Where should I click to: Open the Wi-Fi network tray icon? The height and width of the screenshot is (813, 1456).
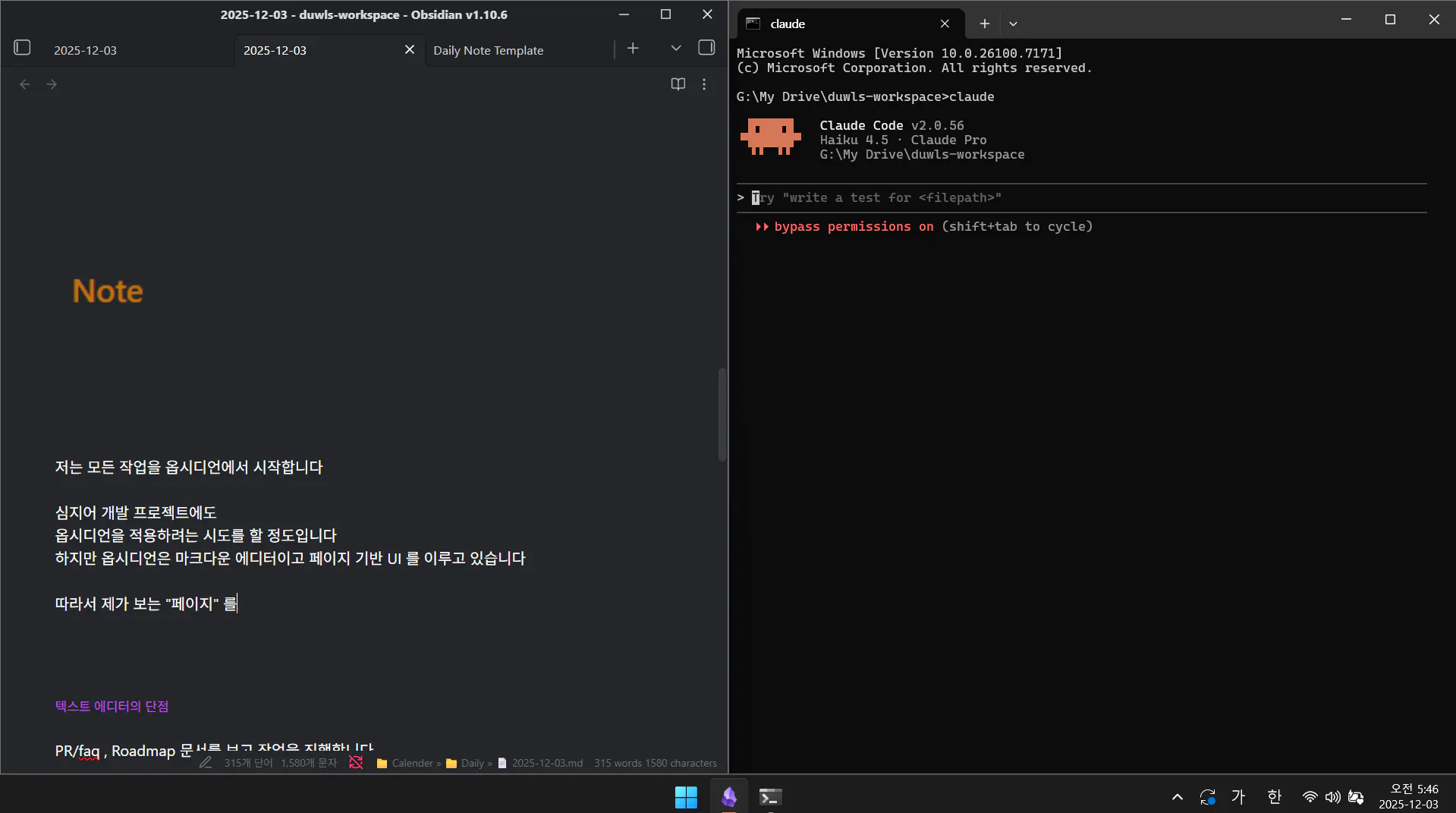click(1310, 796)
